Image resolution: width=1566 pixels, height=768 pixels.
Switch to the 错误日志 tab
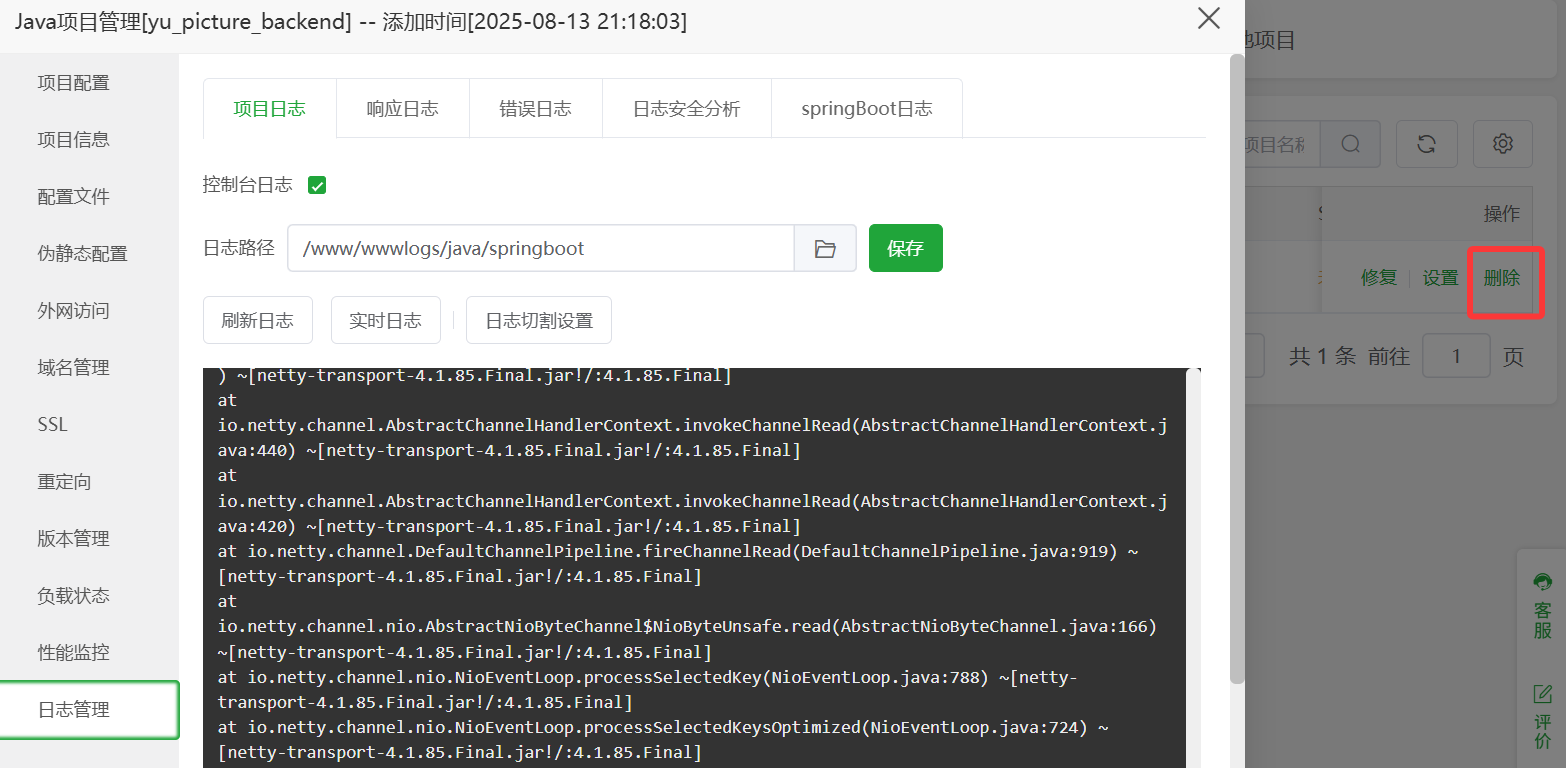coord(536,109)
